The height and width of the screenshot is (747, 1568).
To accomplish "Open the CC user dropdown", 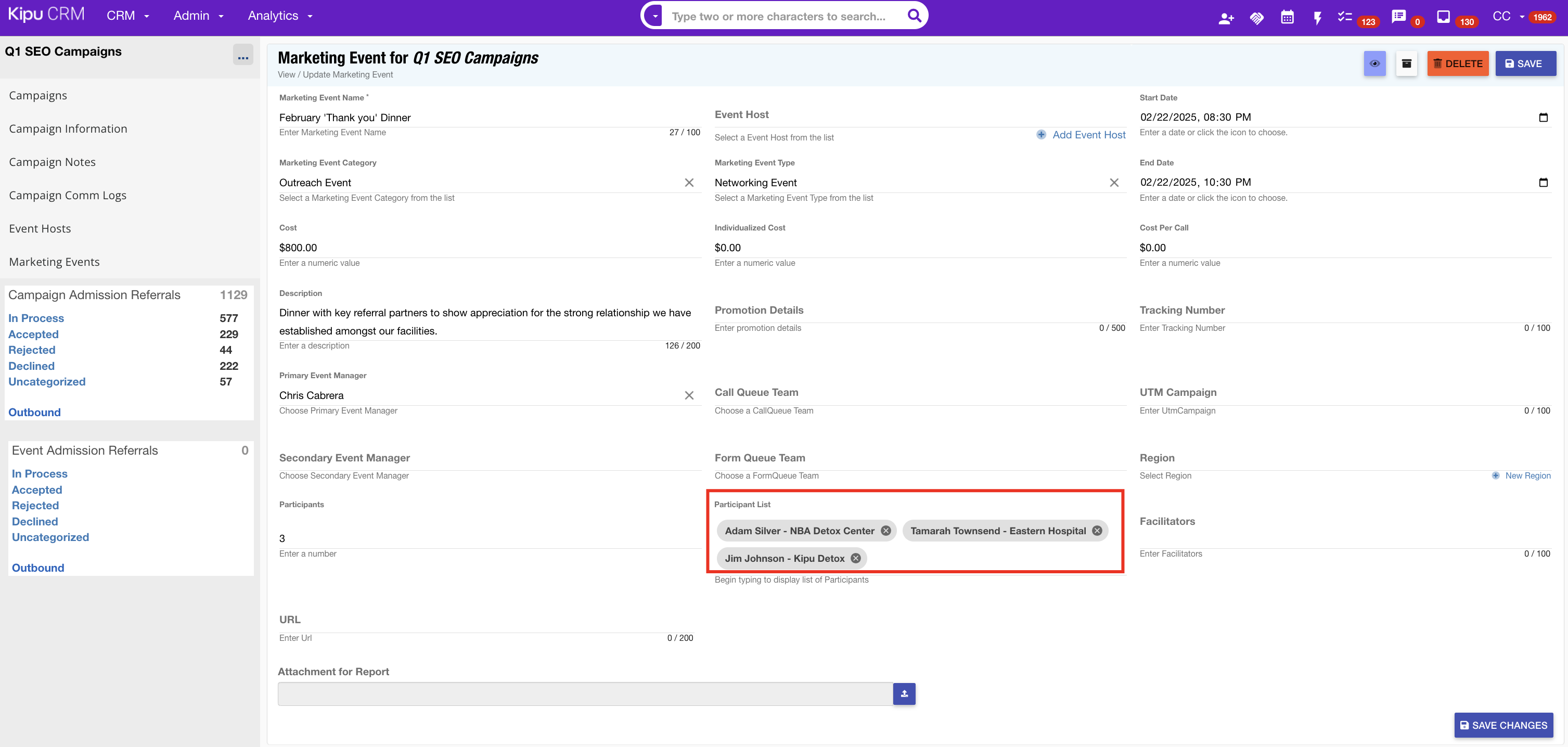I will 1508,17.
